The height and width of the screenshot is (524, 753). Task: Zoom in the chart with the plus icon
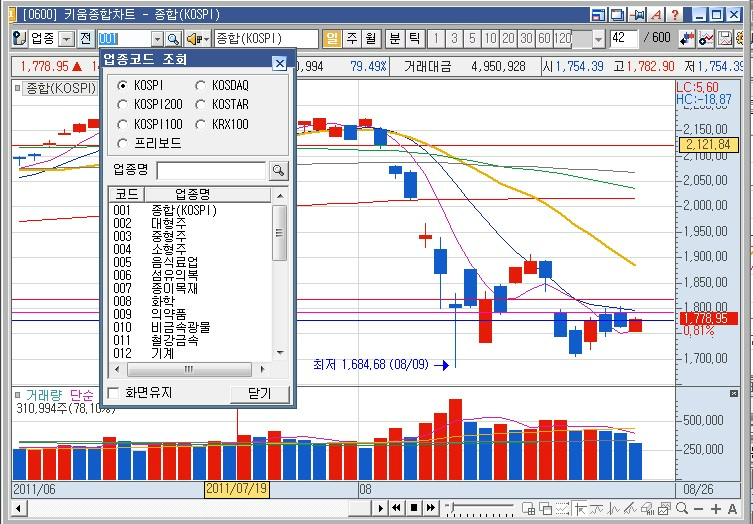(x=716, y=509)
